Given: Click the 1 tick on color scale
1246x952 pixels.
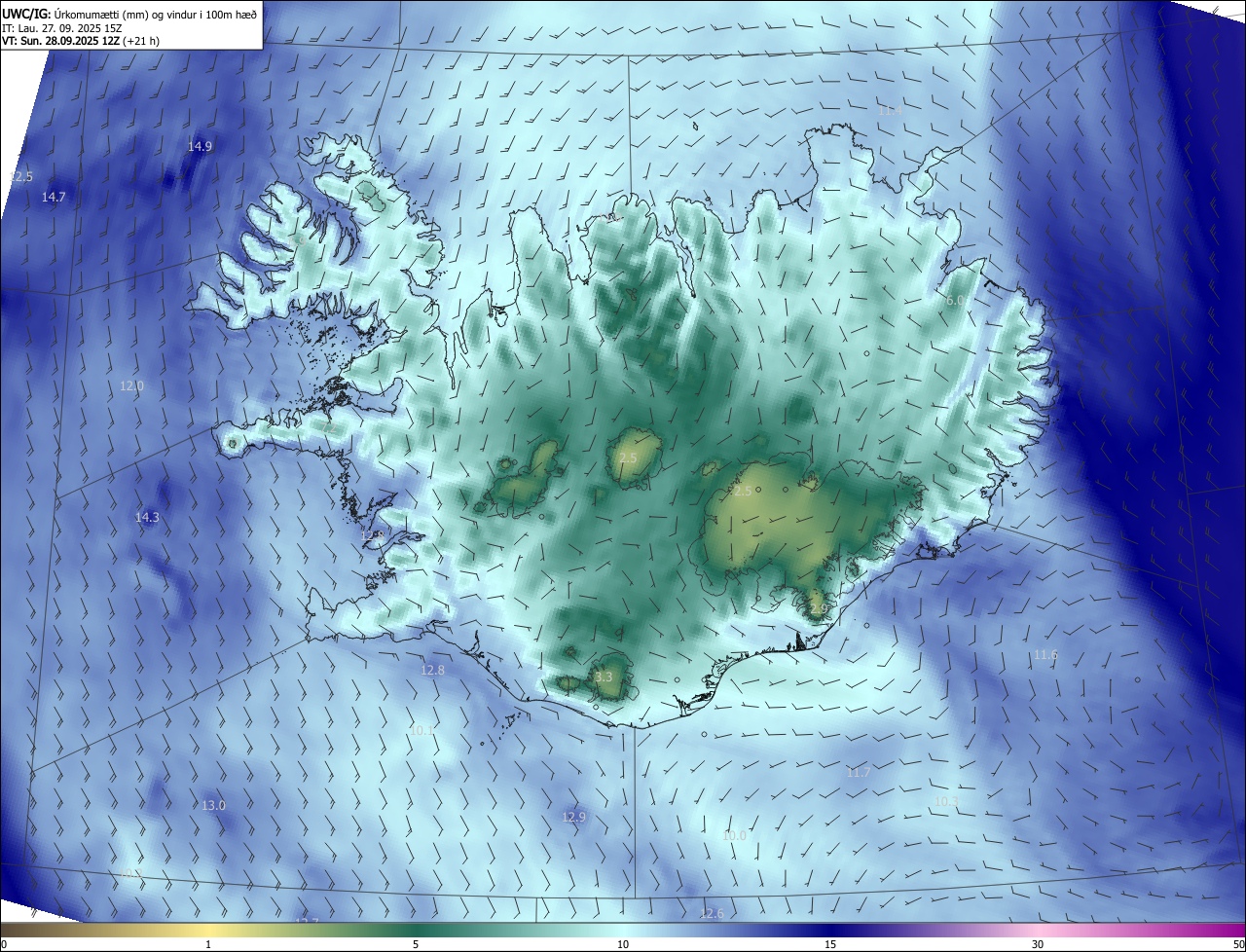Looking at the screenshot, I should [x=208, y=944].
